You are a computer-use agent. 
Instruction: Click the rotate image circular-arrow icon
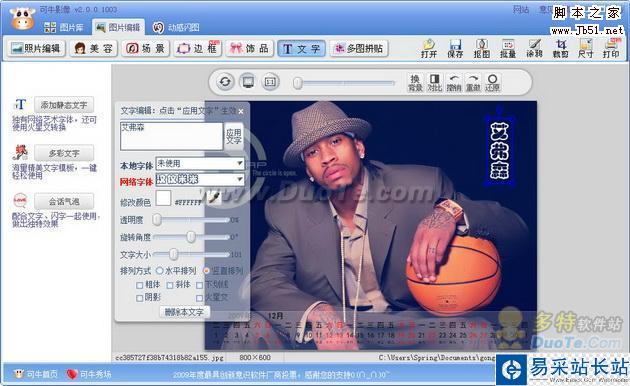tap(225, 82)
